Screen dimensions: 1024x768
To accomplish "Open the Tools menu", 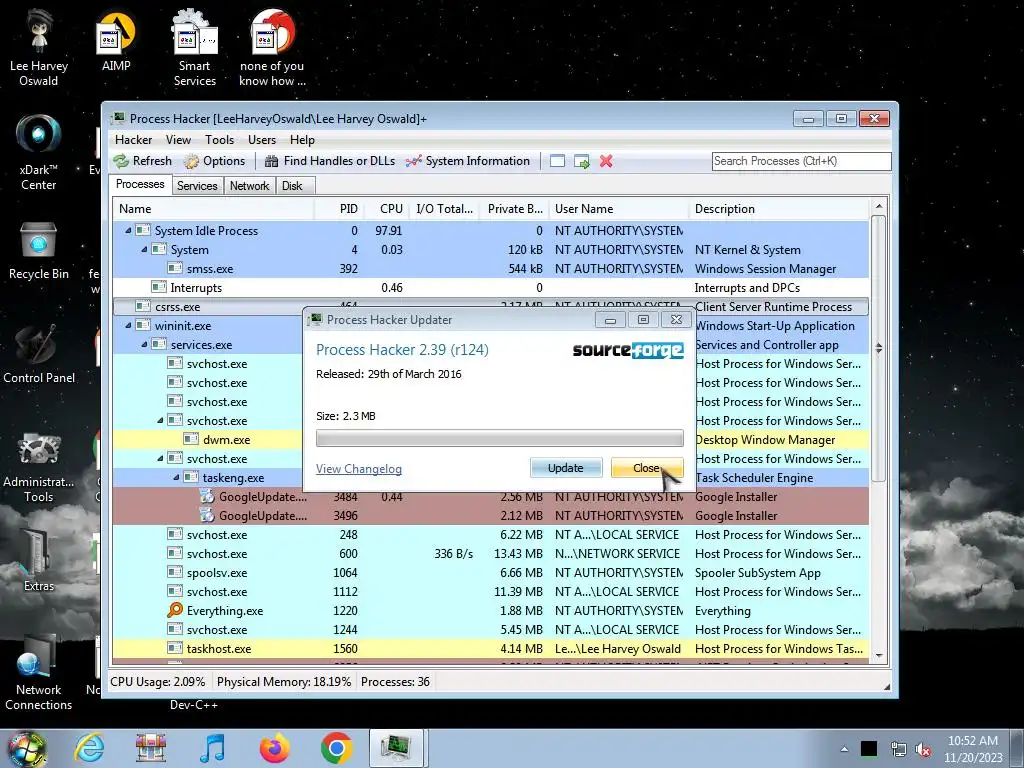I will pos(219,140).
